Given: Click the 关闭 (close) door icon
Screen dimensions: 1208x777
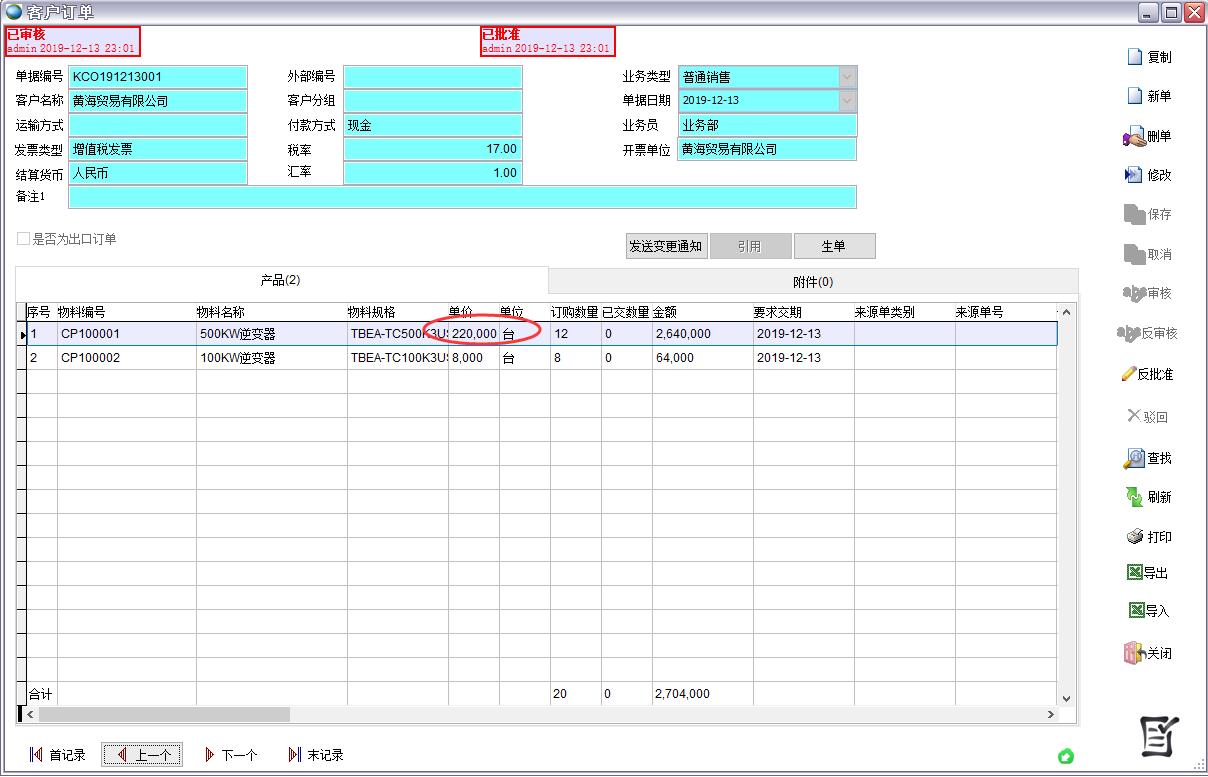Looking at the screenshot, I should [1134, 653].
